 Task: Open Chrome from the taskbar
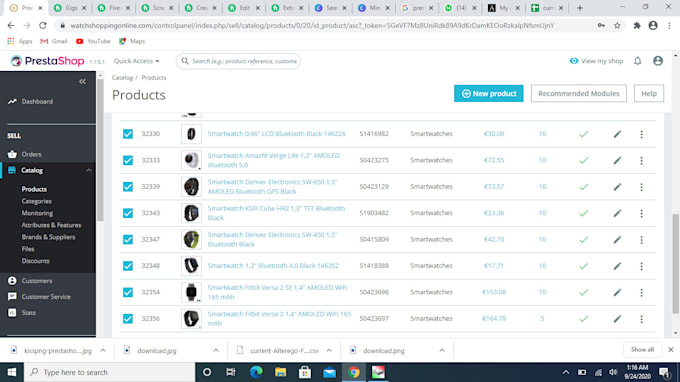354,372
